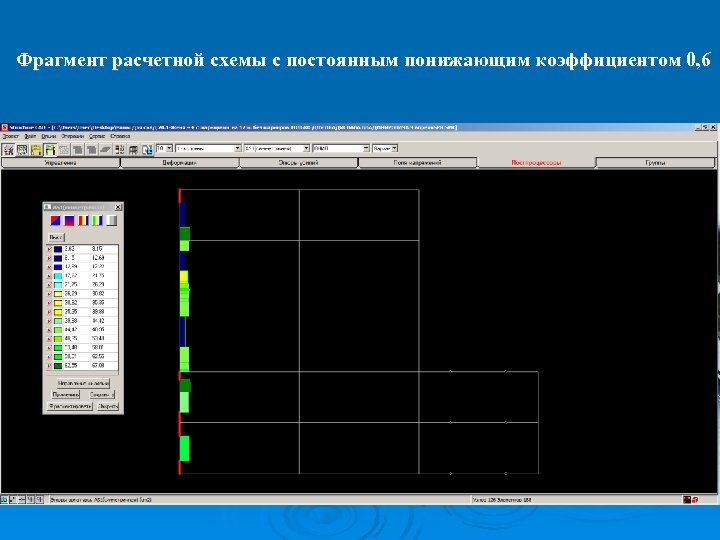Click the Сохранить button in the palette

[101, 394]
